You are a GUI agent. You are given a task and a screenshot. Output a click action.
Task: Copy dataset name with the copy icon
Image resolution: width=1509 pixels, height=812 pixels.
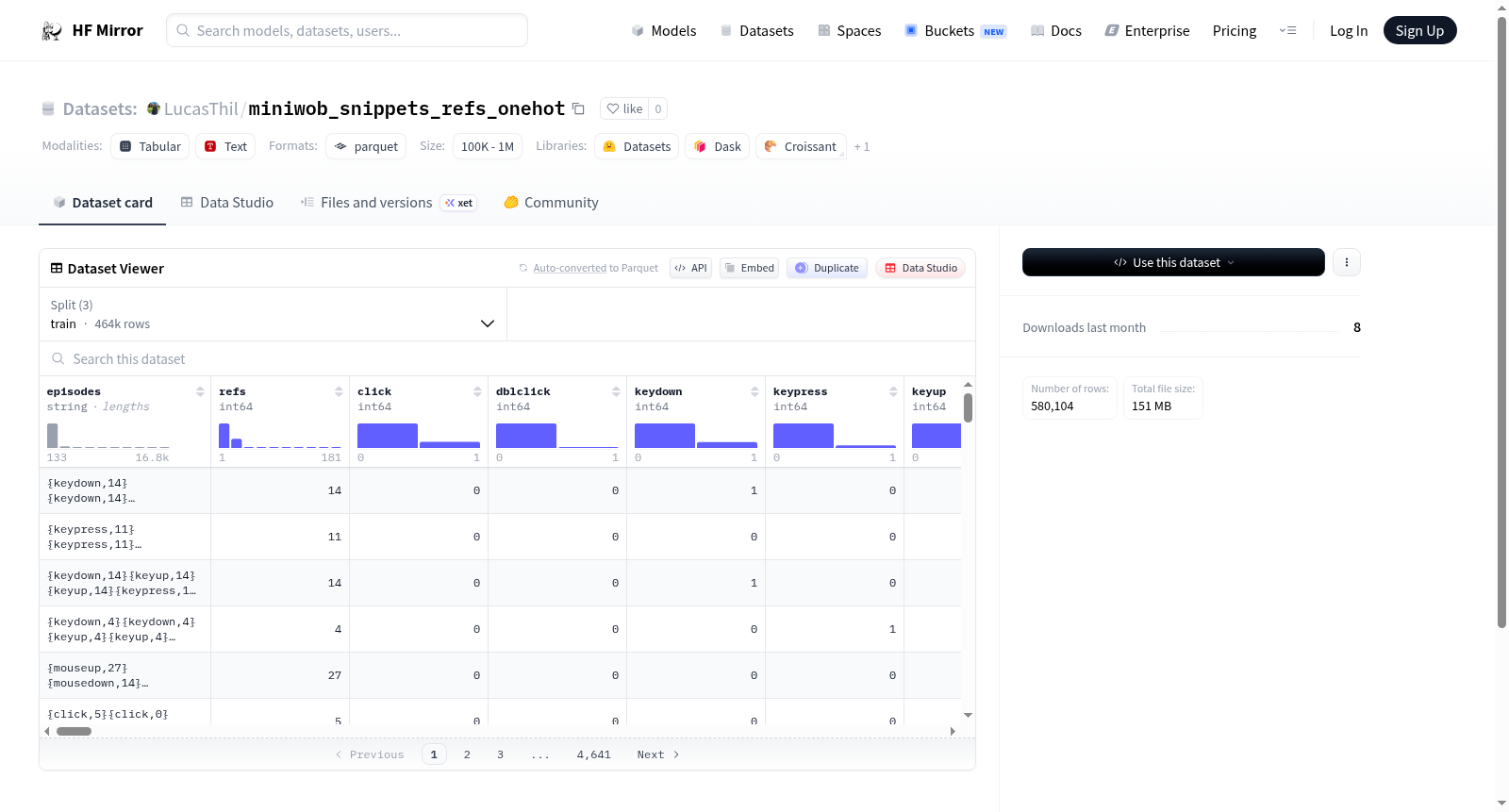point(578,109)
